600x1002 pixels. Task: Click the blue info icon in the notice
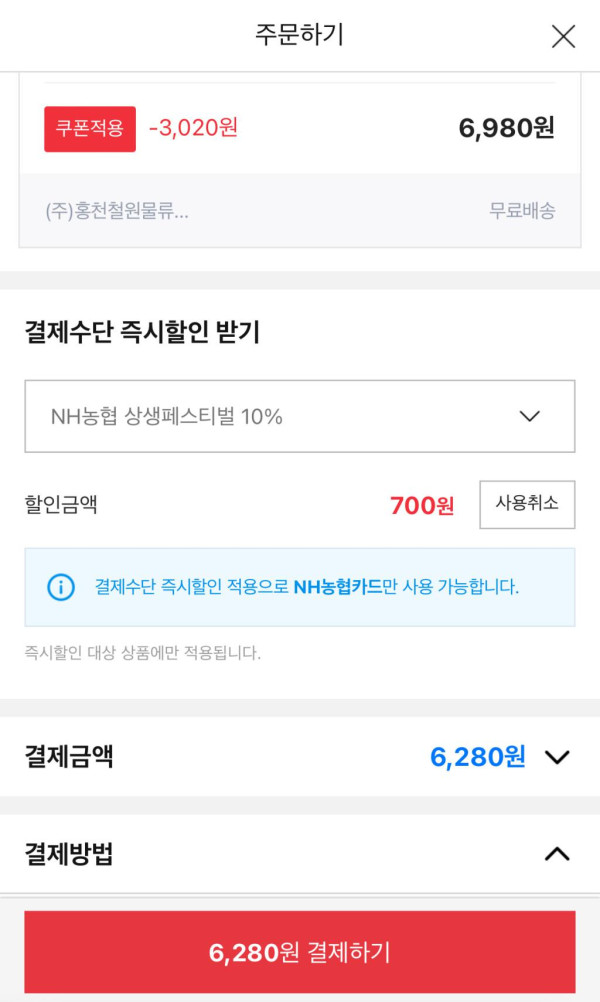coord(61,587)
